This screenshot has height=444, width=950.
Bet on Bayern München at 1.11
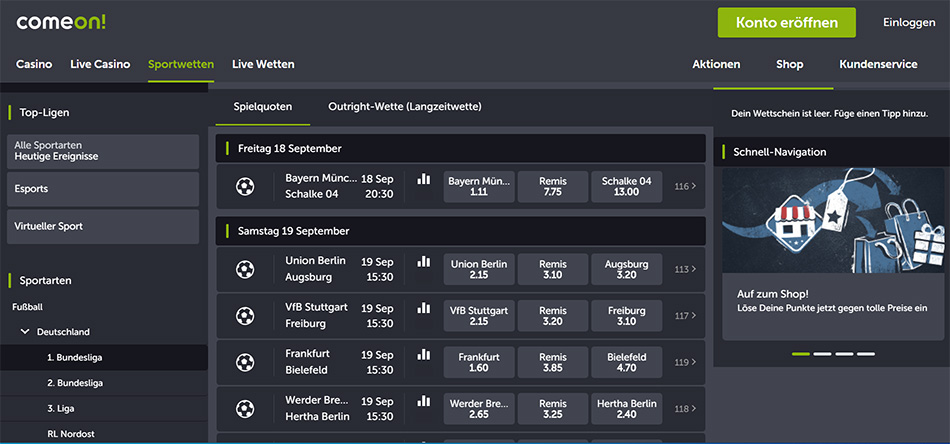(x=479, y=187)
